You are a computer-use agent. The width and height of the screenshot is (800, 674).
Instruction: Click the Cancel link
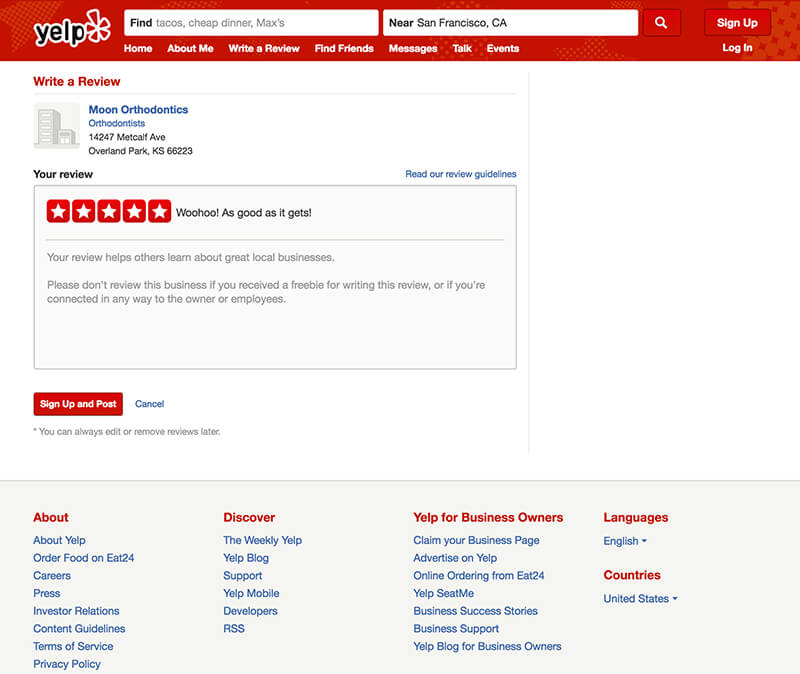[149, 404]
